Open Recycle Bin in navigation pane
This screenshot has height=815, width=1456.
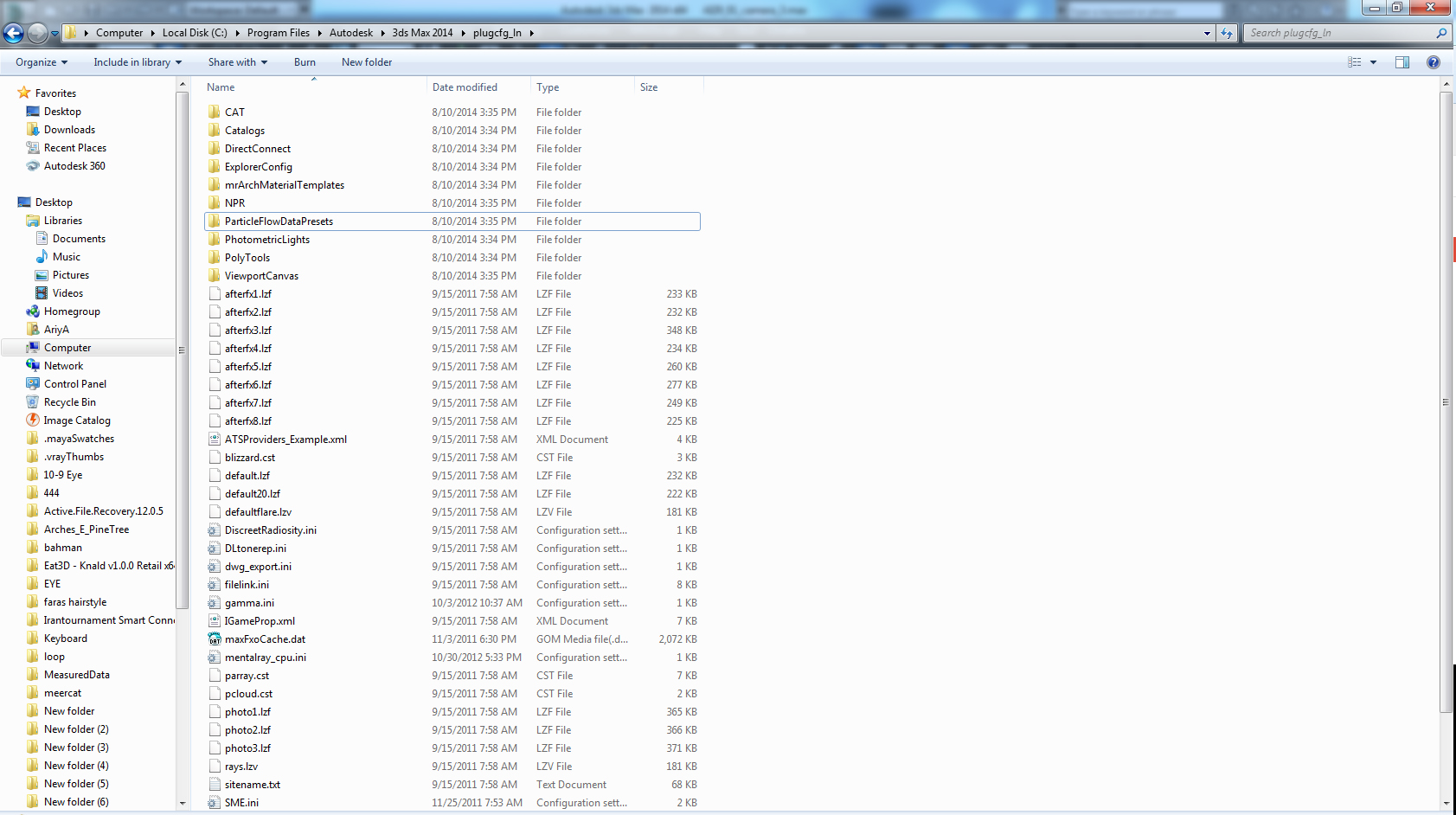click(69, 402)
